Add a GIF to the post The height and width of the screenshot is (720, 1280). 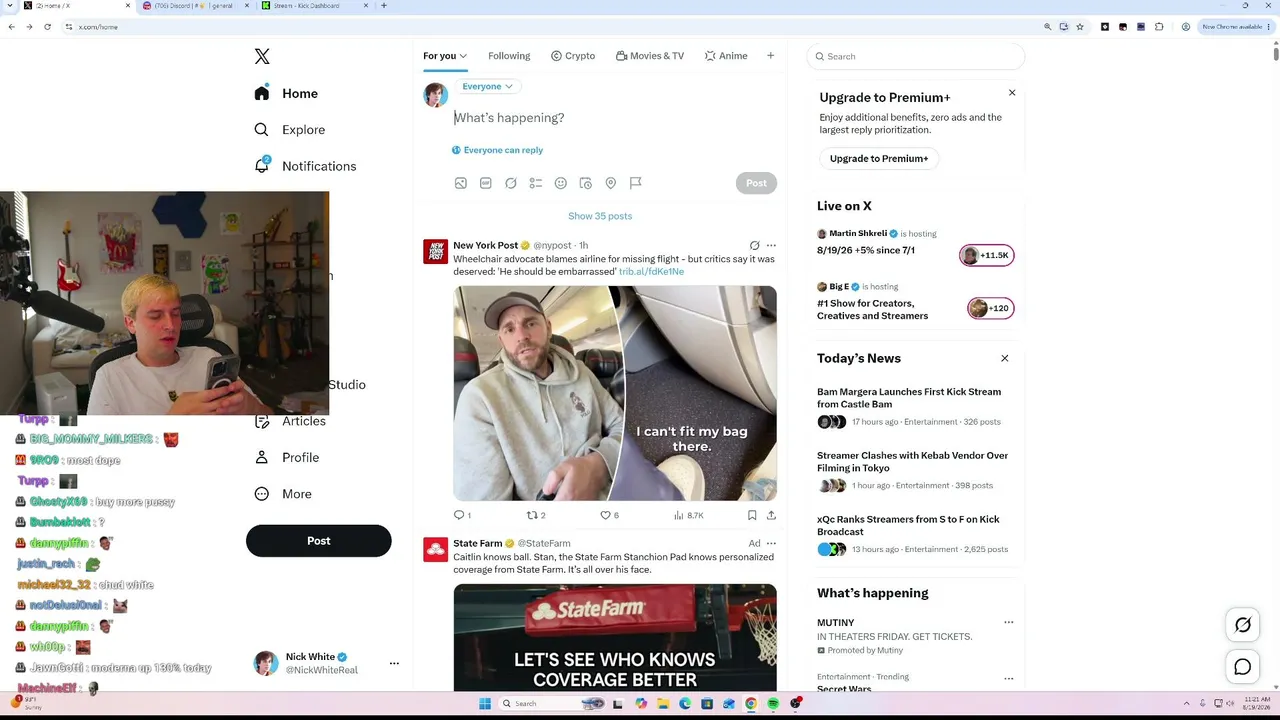click(486, 183)
